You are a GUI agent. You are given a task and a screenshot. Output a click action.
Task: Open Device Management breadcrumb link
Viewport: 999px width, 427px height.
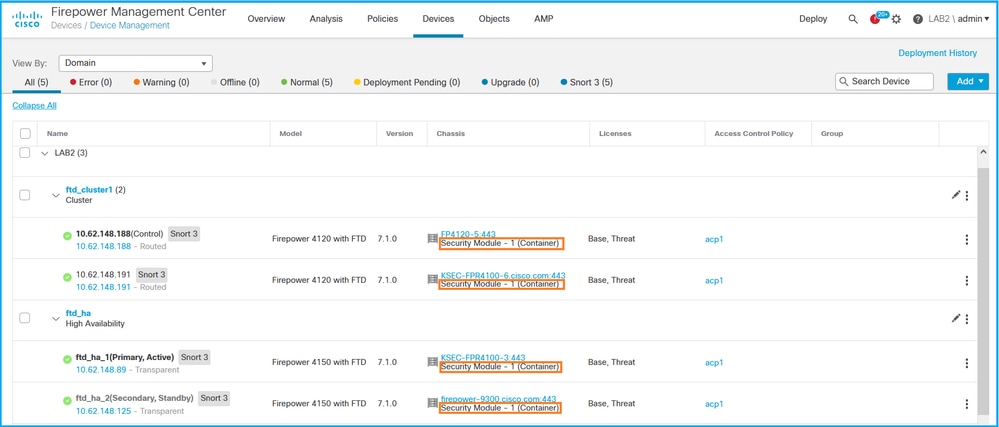tap(129, 25)
